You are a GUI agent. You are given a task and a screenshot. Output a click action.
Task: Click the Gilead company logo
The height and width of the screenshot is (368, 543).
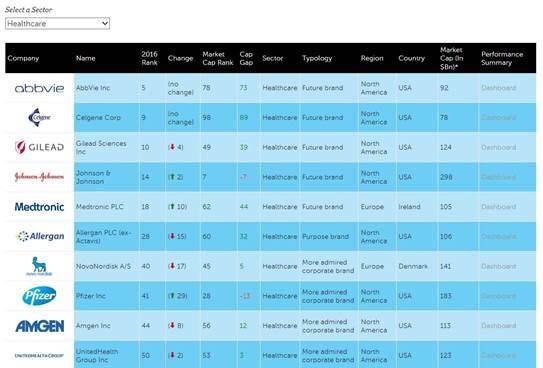39,147
